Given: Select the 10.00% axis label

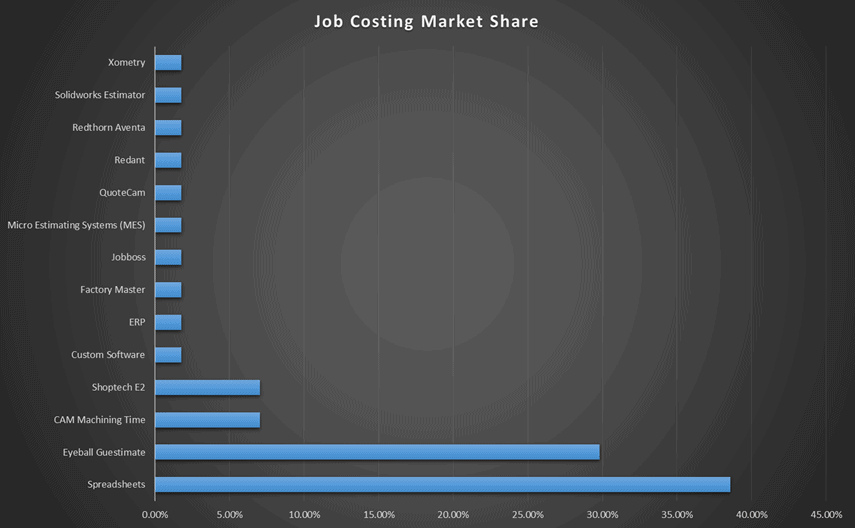Looking at the screenshot, I should (x=304, y=514).
